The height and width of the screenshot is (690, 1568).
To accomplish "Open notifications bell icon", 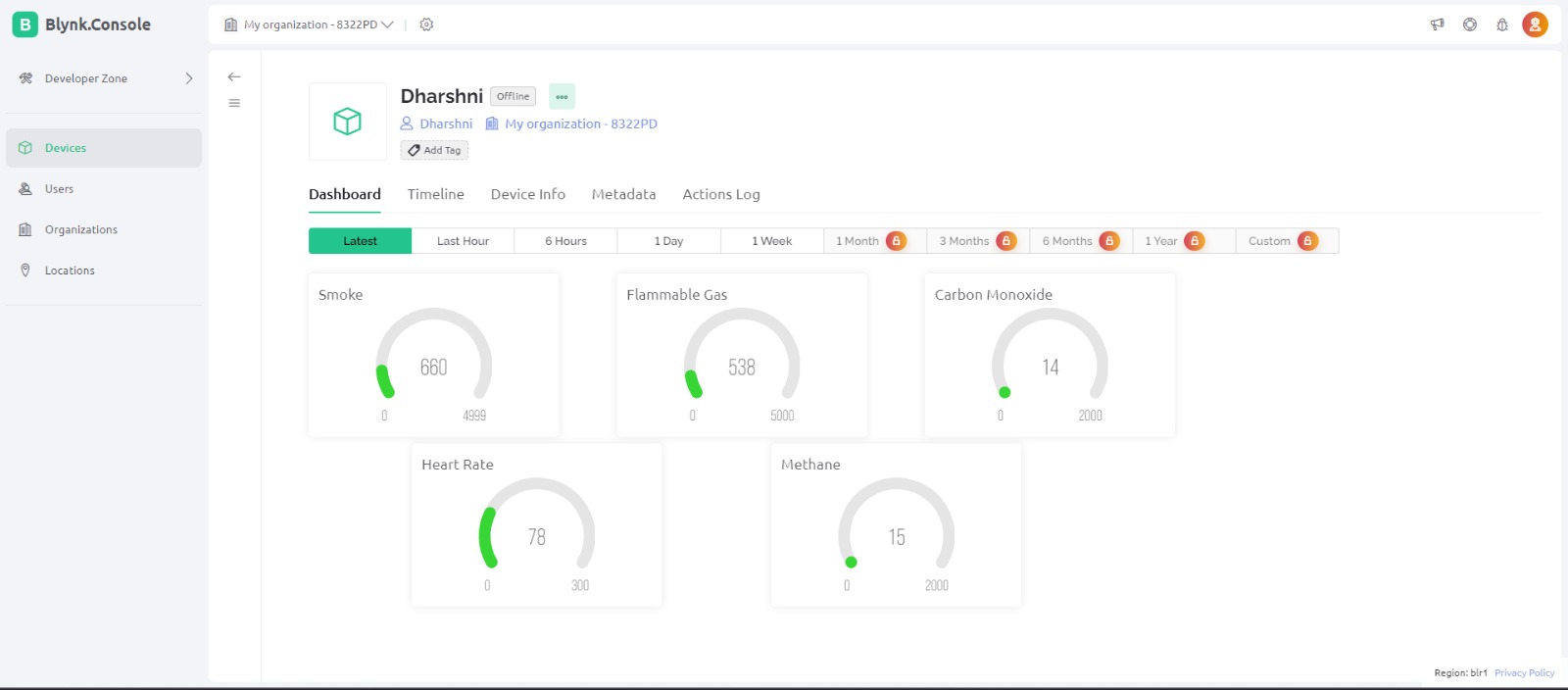I will point(1502,25).
